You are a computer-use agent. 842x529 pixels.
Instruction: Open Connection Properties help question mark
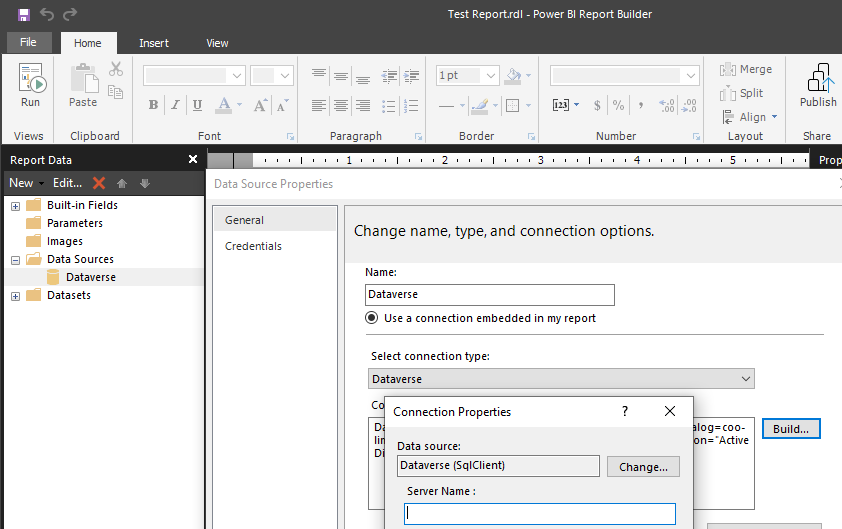pyautogui.click(x=625, y=411)
